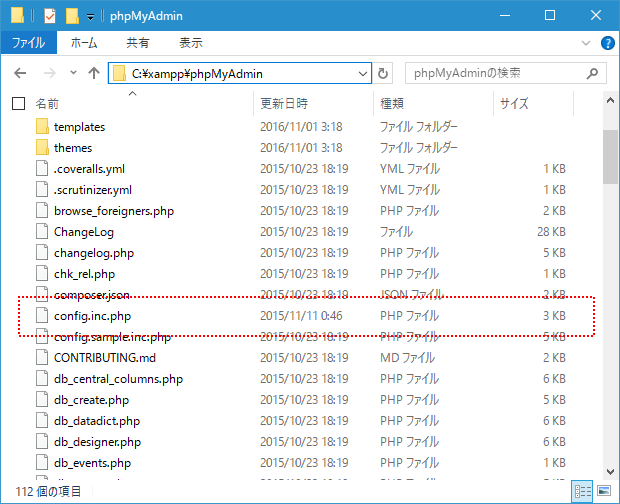The image size is (620, 504).
Task: Open the address bar history dropdown
Action: (363, 74)
